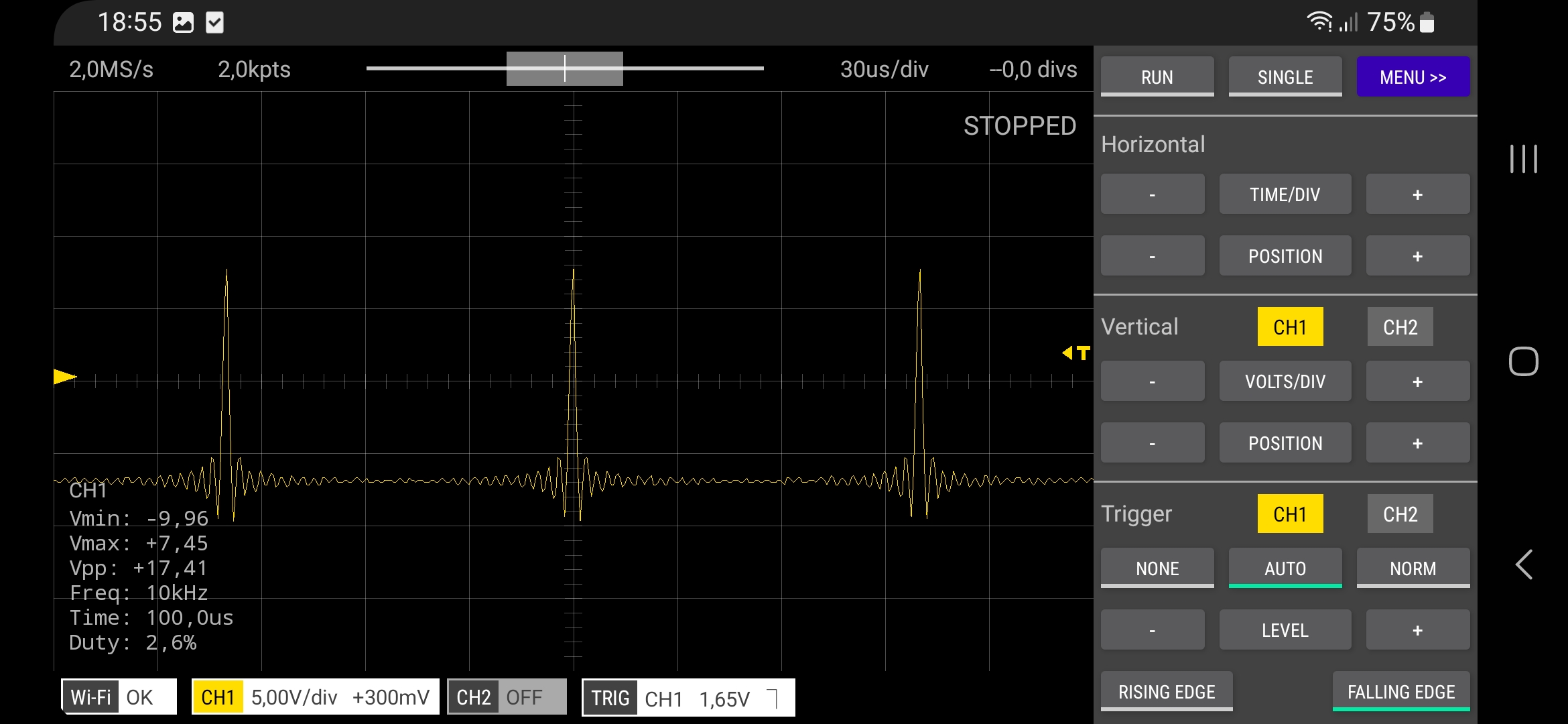Choose FALLING EDGE trigger

[x=1401, y=691]
